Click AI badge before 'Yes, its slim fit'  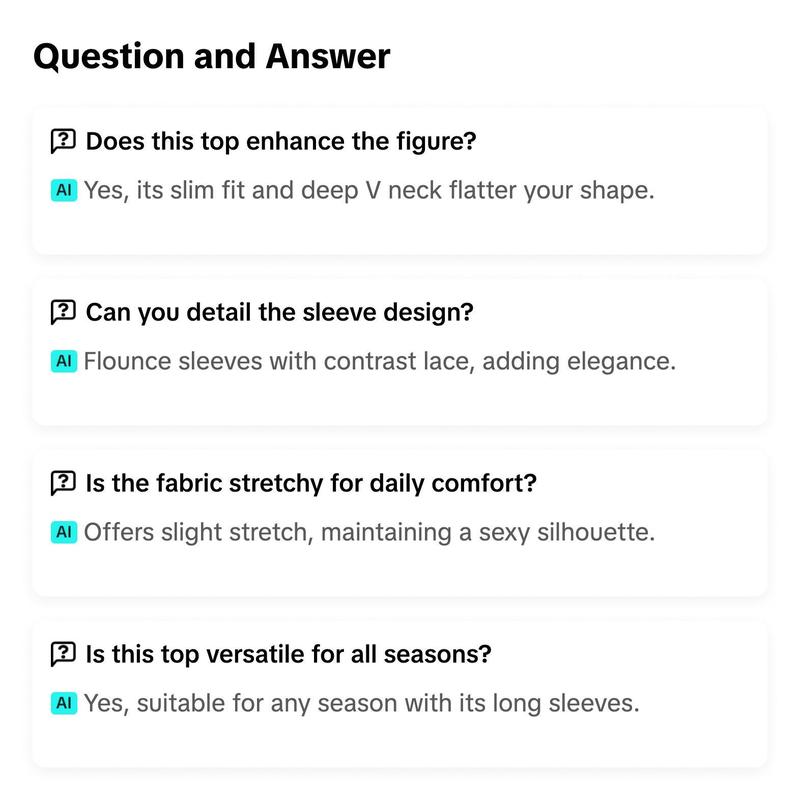point(64,190)
